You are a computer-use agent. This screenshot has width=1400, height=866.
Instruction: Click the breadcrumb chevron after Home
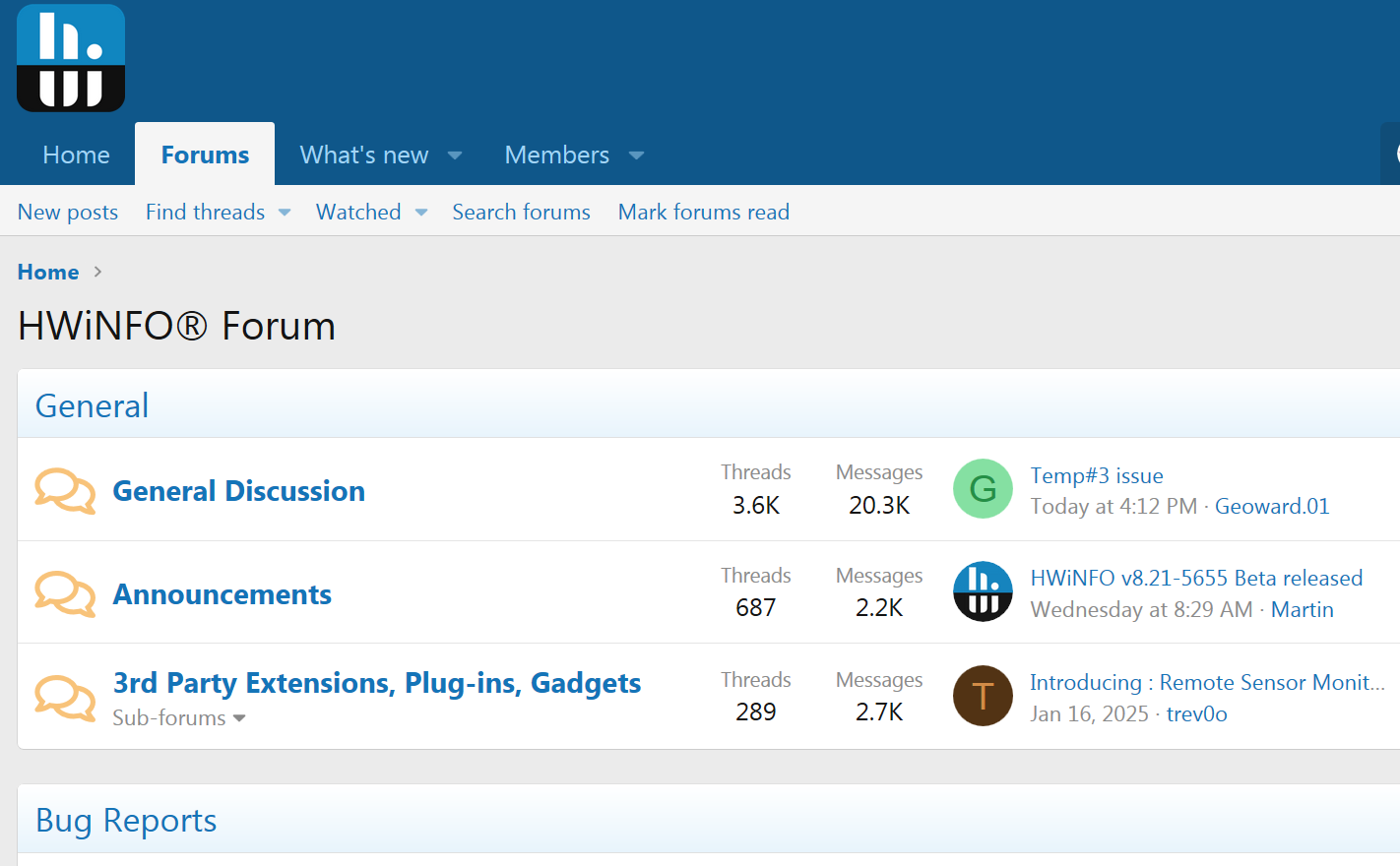(97, 272)
